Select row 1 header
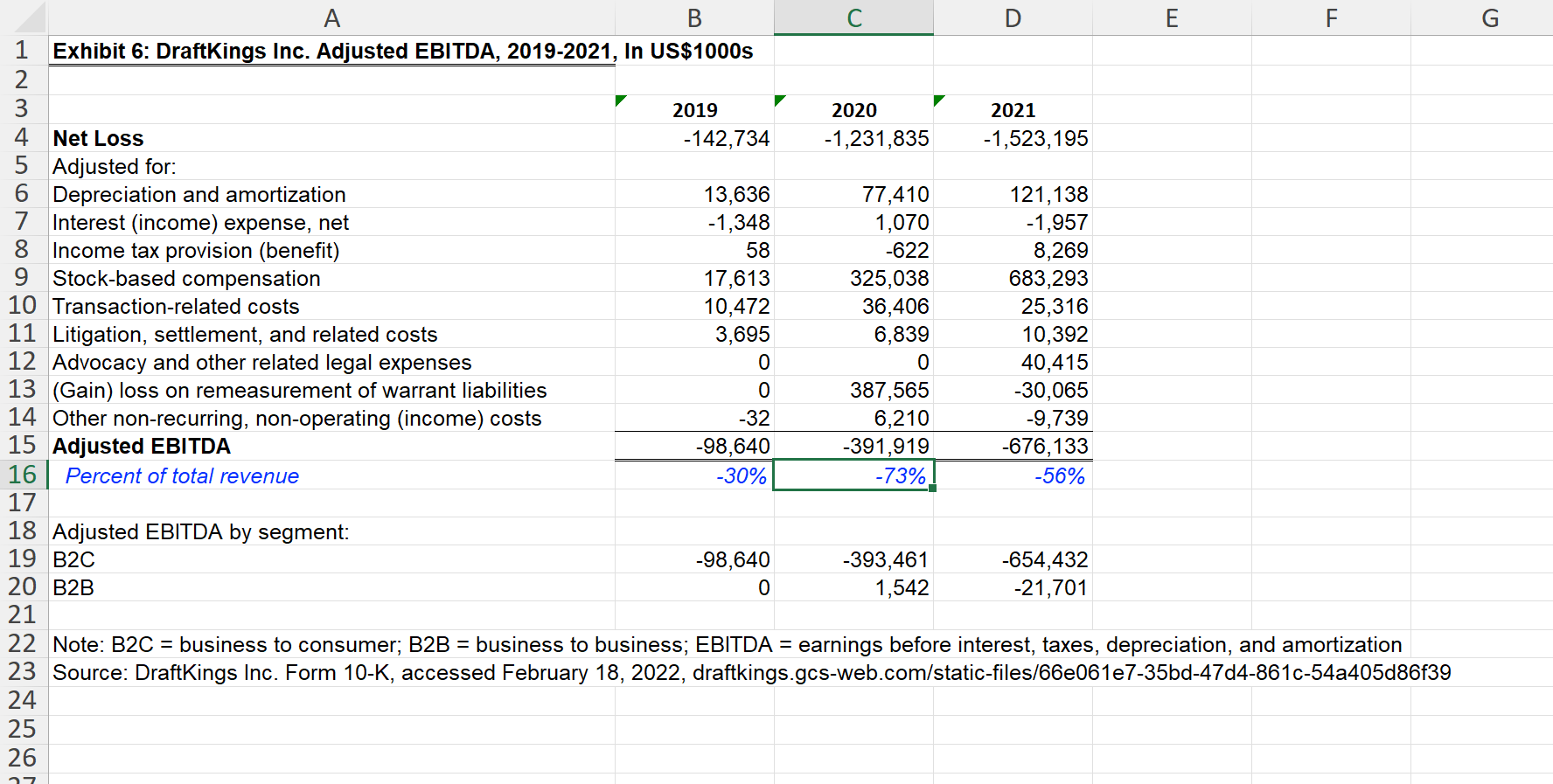Image resolution: width=1553 pixels, height=784 pixels. coord(24,51)
